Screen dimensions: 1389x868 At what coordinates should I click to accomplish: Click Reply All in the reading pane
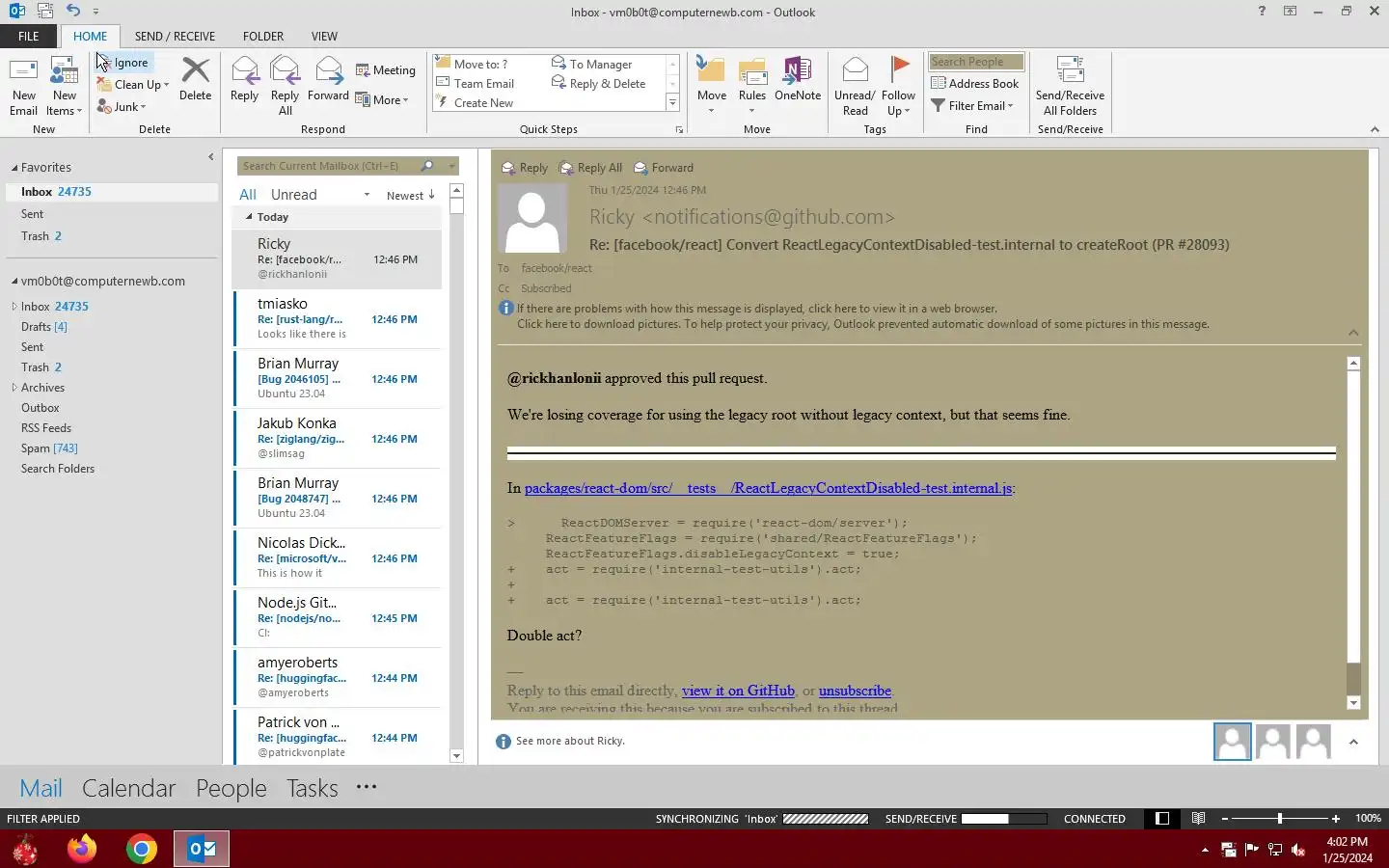click(x=591, y=168)
